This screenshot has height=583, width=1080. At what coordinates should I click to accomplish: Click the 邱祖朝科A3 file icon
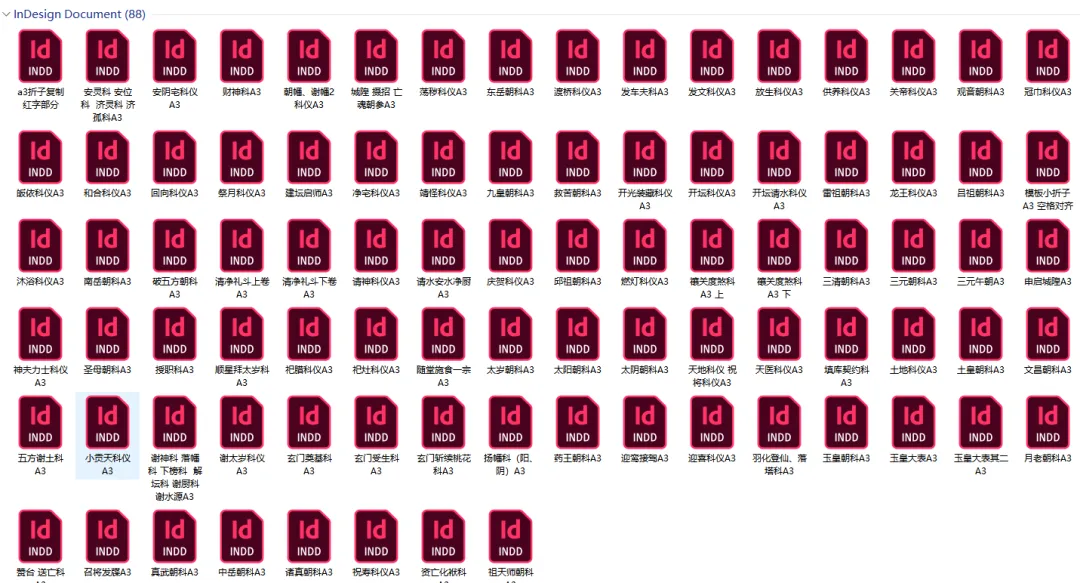pos(577,245)
